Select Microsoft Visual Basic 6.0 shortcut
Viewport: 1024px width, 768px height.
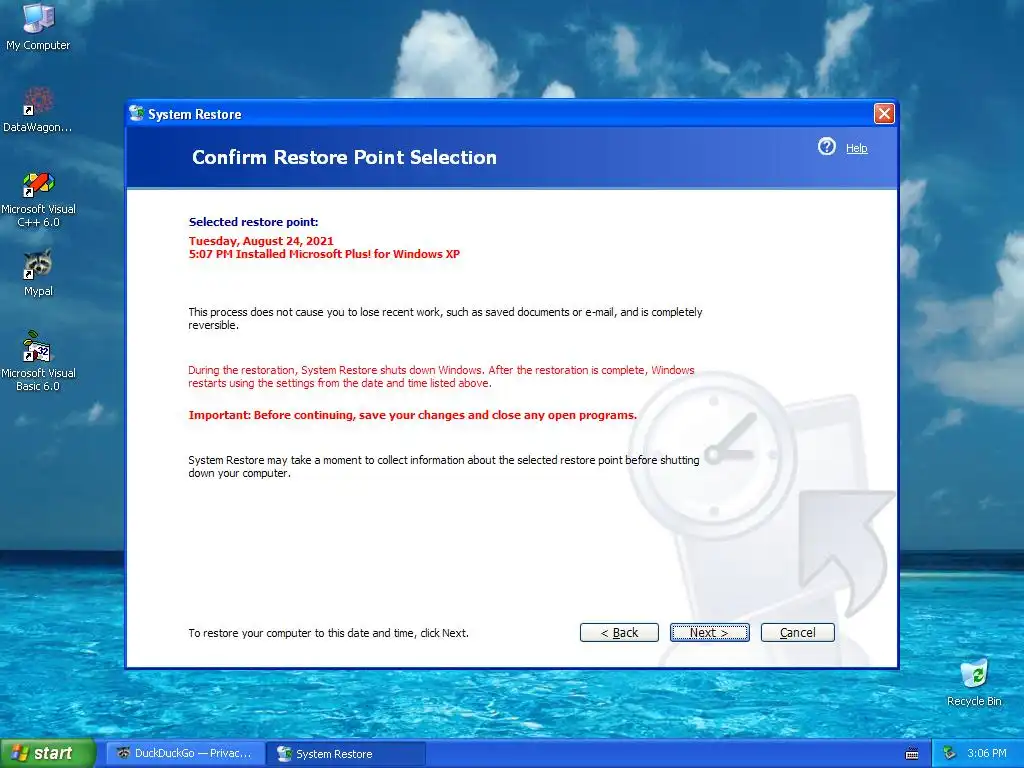pyautogui.click(x=38, y=361)
